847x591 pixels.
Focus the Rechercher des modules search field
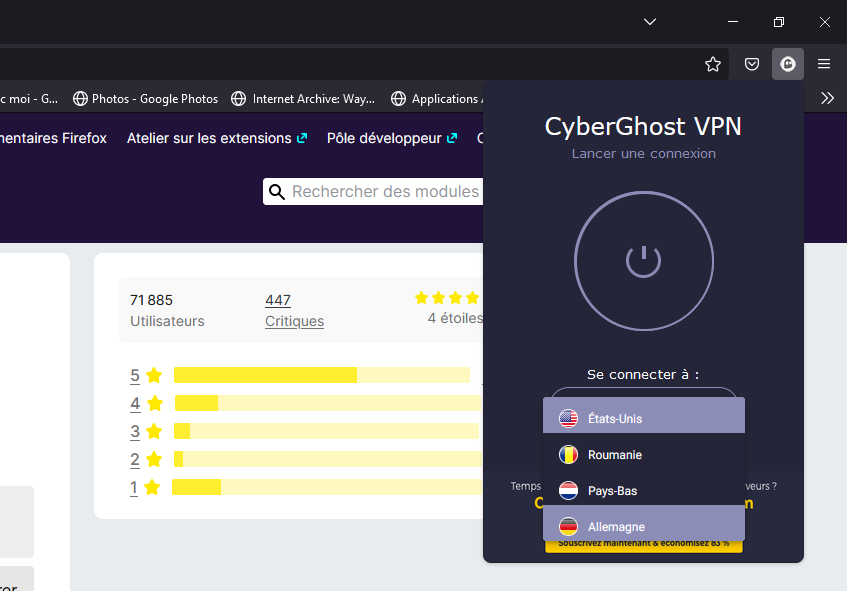pyautogui.click(x=373, y=192)
